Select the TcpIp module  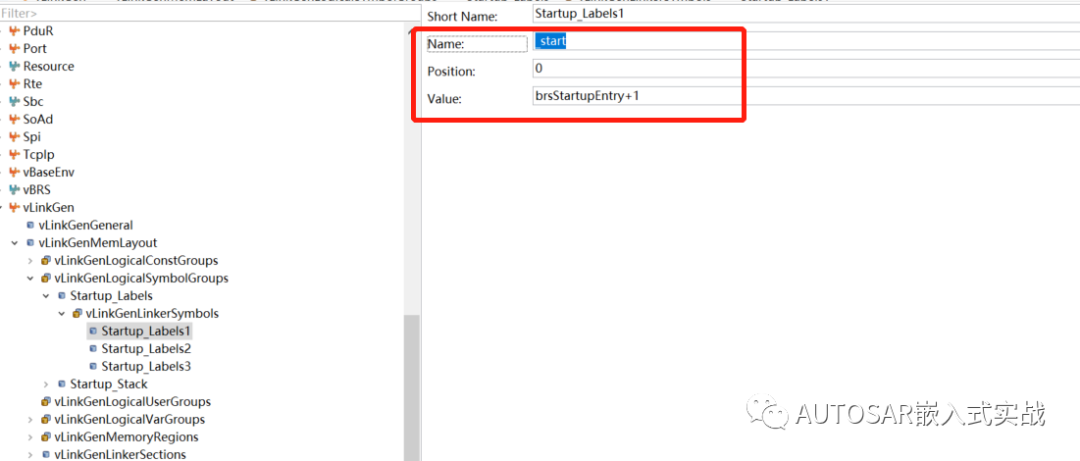click(x=38, y=154)
